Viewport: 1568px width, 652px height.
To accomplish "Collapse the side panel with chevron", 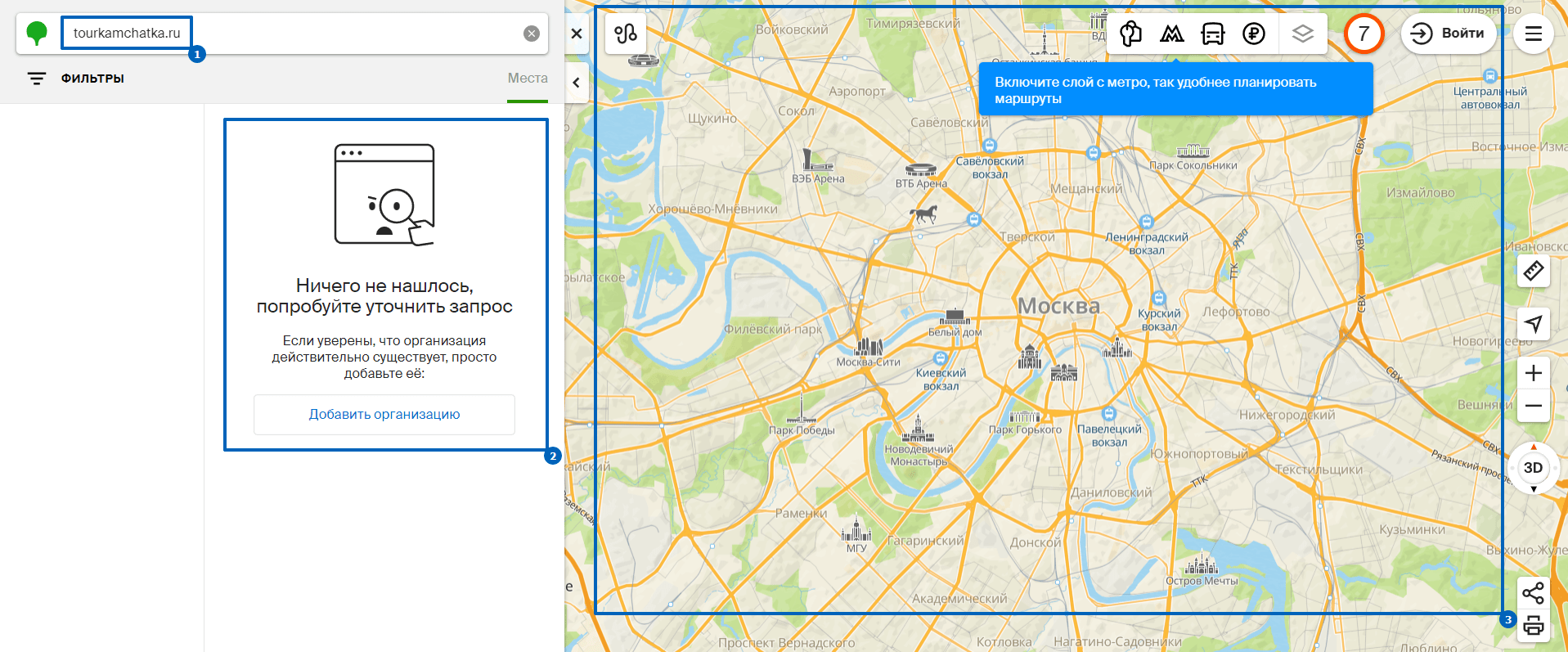I will pos(577,83).
